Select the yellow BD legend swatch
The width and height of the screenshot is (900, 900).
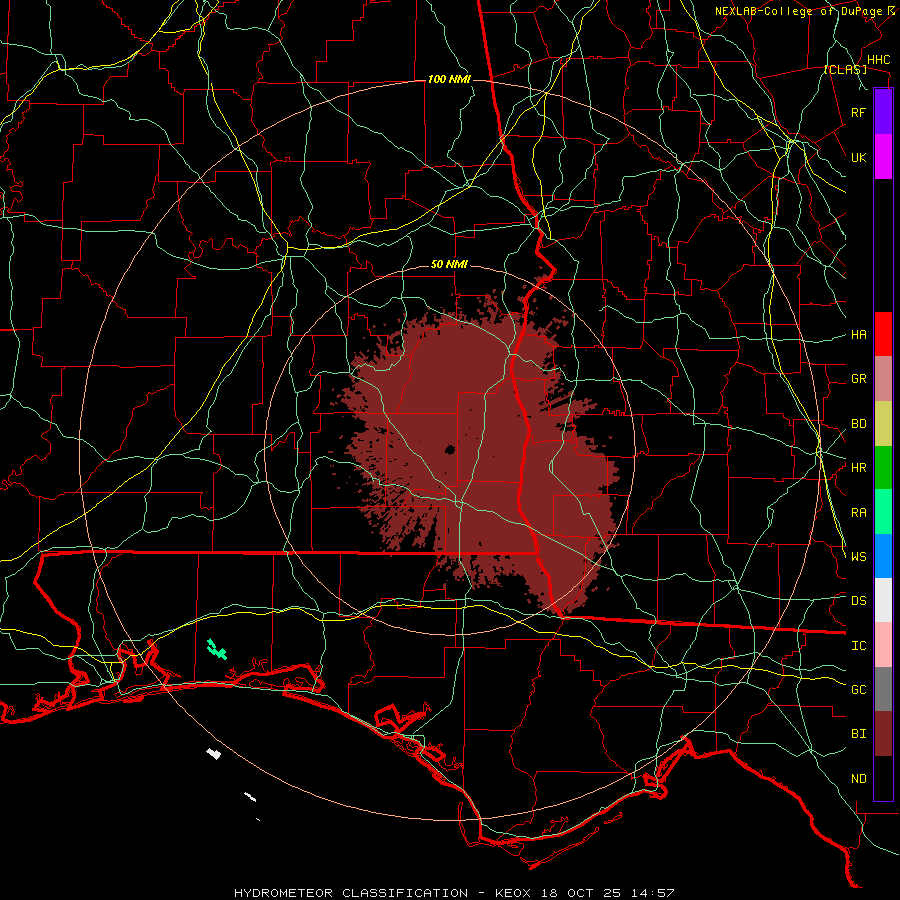coord(883,424)
